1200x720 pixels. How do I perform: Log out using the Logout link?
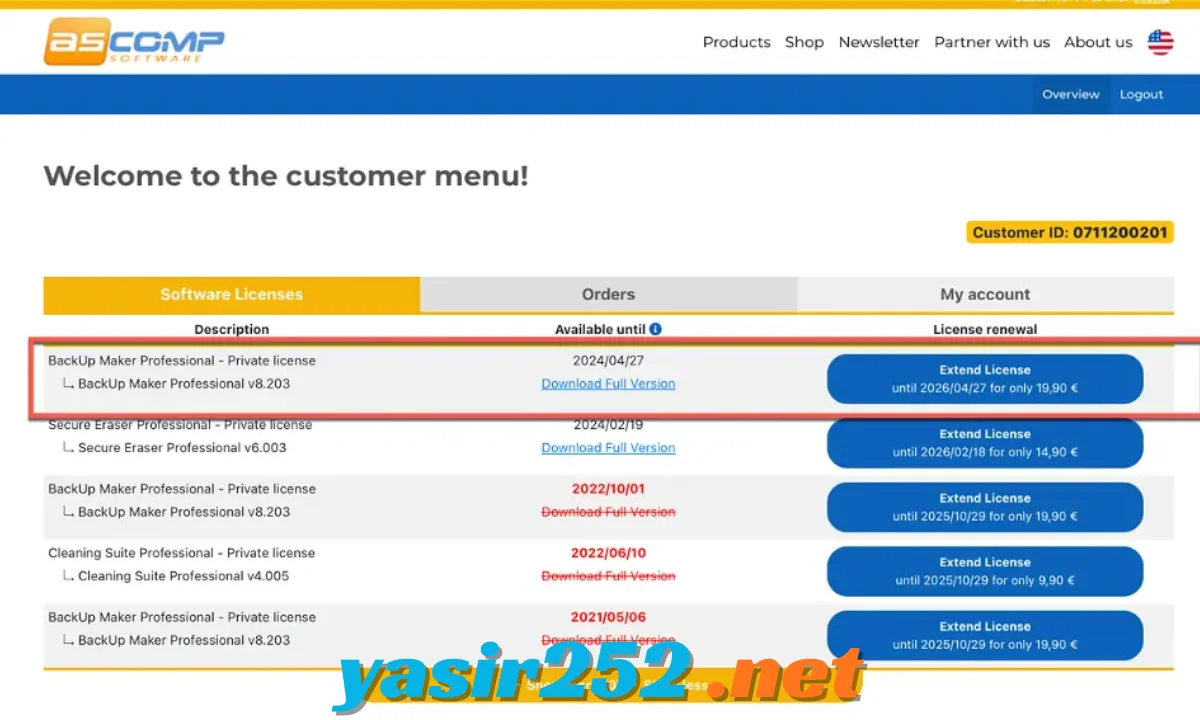[x=1141, y=94]
